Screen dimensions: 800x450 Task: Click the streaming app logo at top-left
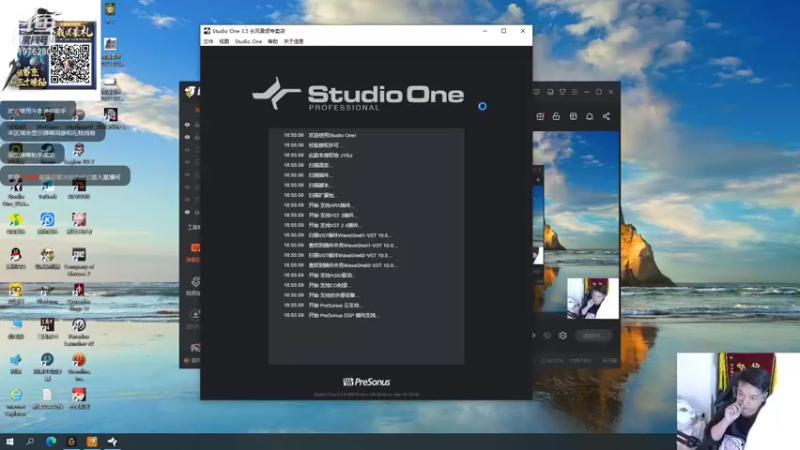191,92
